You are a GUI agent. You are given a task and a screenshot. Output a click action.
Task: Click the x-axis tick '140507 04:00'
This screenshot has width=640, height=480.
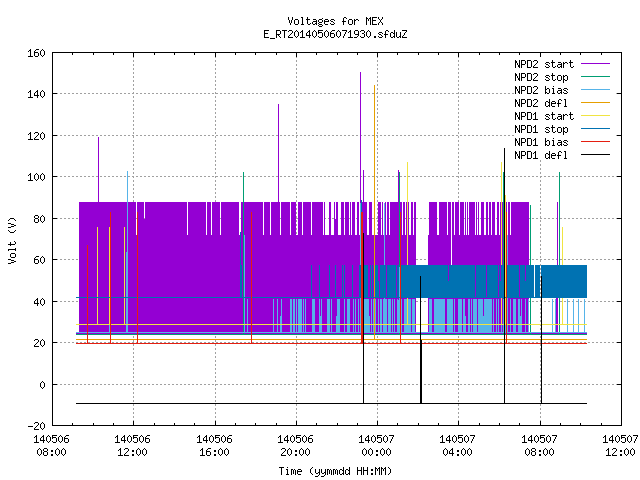(457, 446)
